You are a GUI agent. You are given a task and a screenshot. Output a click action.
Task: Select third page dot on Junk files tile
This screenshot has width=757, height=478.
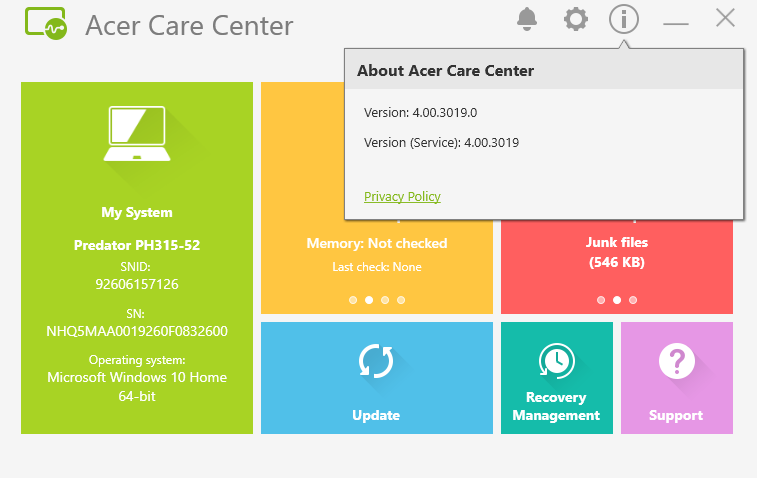click(633, 300)
